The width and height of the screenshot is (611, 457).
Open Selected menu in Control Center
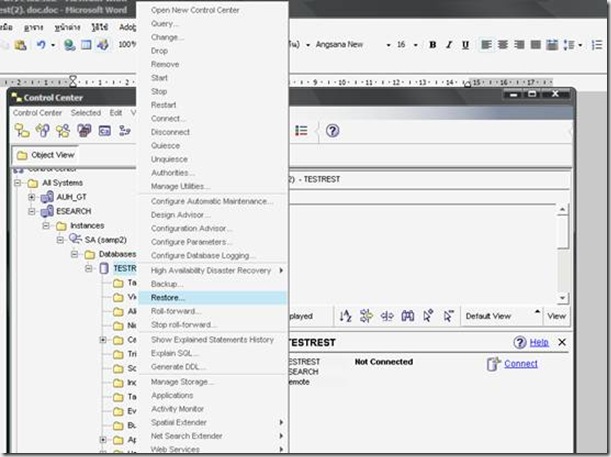(86, 113)
